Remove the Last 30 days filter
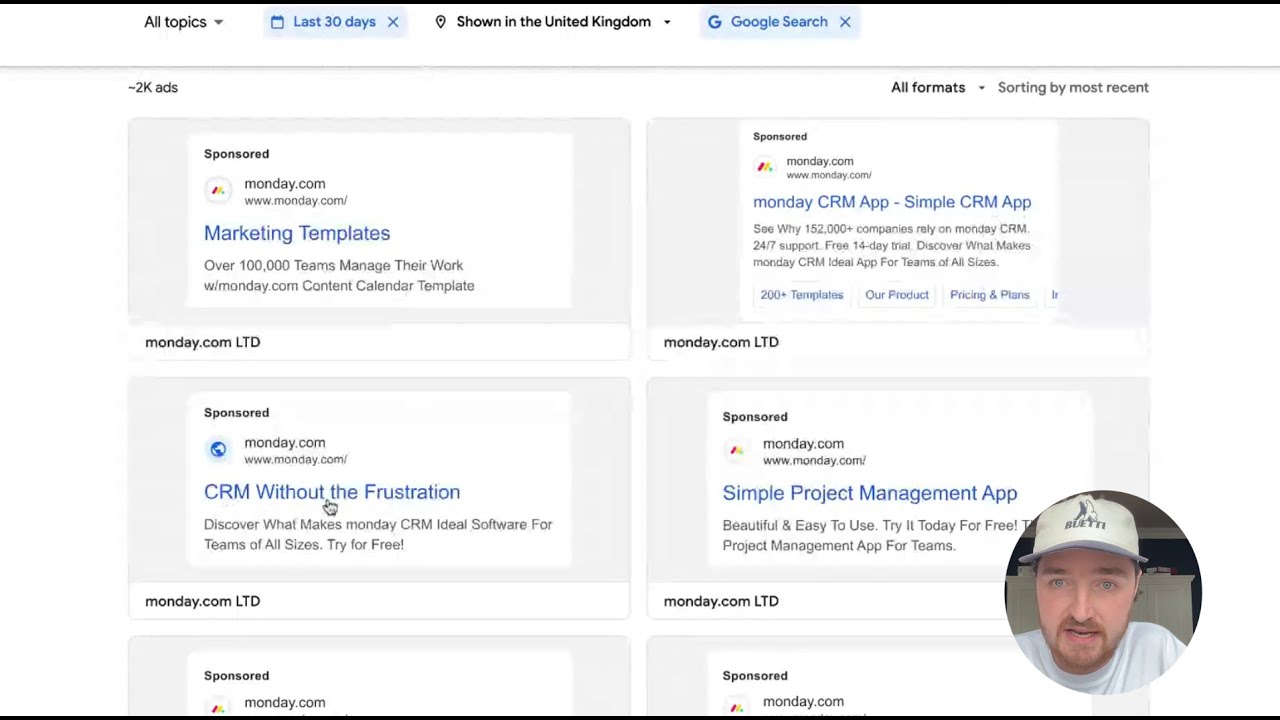 coord(393,22)
